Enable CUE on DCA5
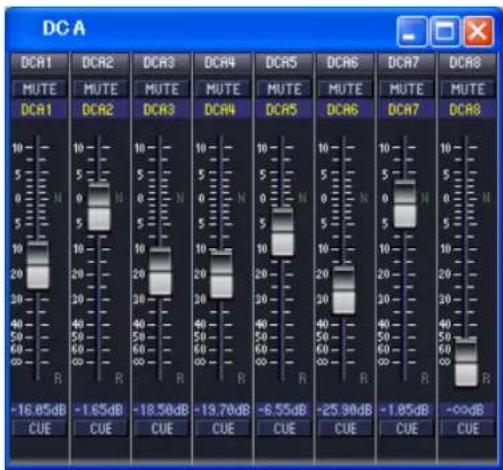The width and height of the screenshot is (503, 470). 284,428
